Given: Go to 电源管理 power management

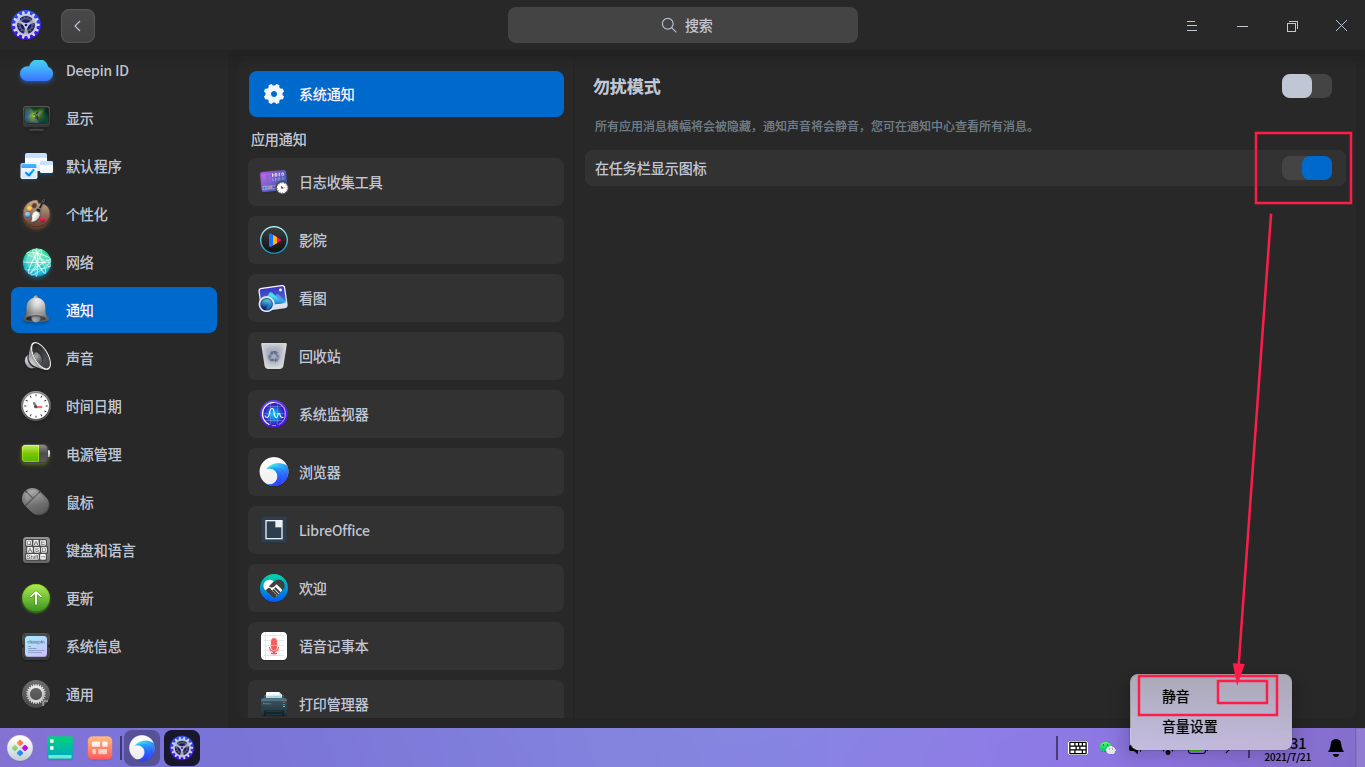Looking at the screenshot, I should pos(114,455).
